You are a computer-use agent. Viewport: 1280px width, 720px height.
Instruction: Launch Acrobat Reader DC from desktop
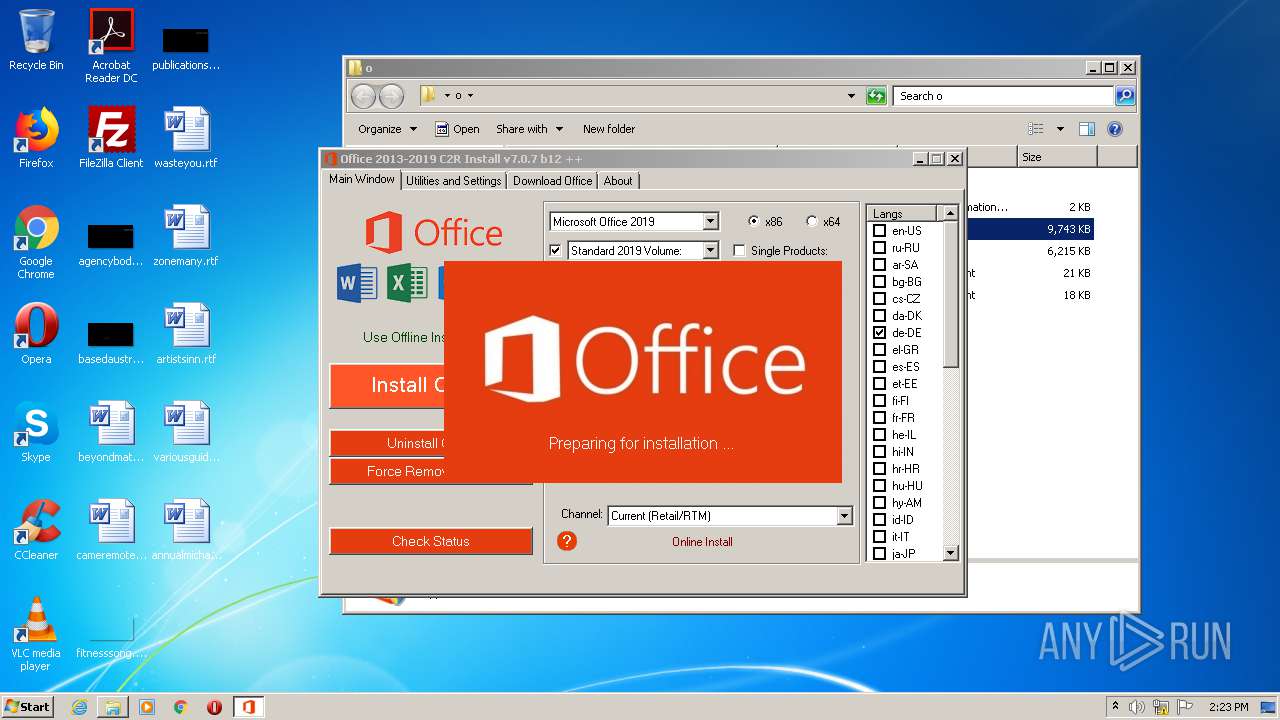pos(111,46)
